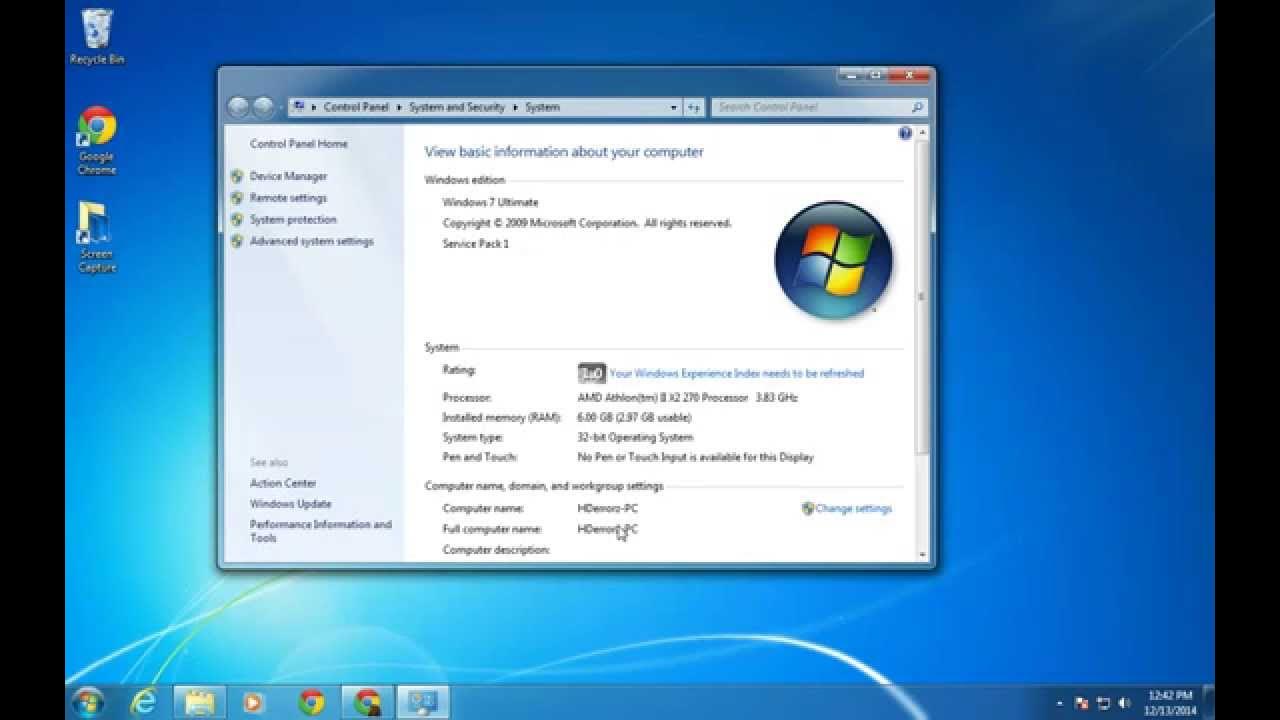The width and height of the screenshot is (1280, 720).
Task: Select the Screen Capture desktop shortcut
Action: pyautogui.click(x=96, y=237)
